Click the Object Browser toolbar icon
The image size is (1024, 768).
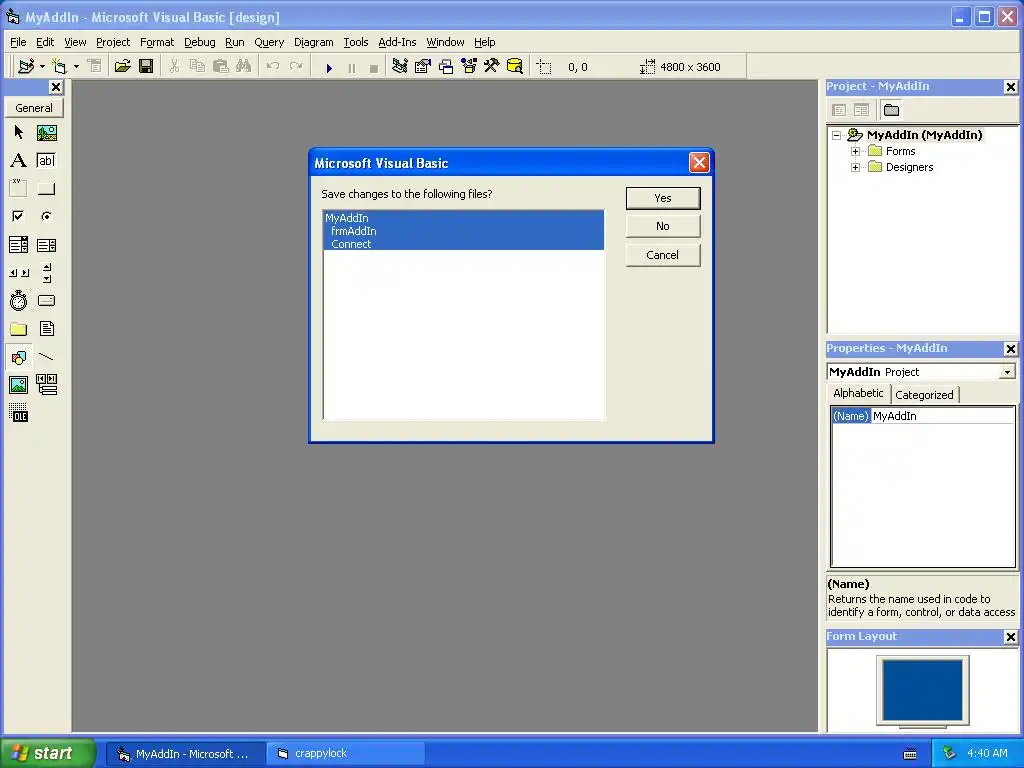point(469,66)
